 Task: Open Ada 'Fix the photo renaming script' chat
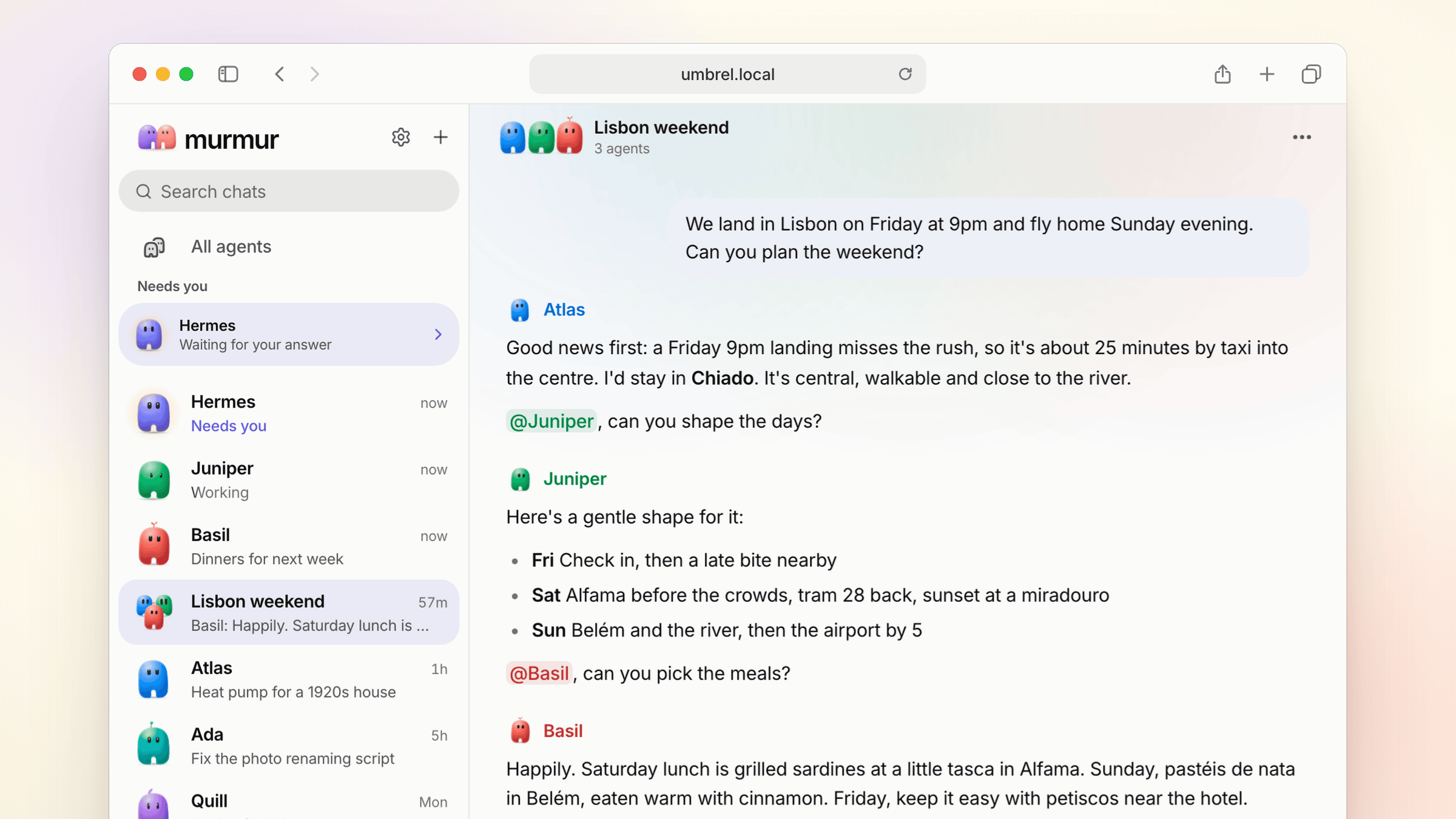pyautogui.click(x=289, y=746)
